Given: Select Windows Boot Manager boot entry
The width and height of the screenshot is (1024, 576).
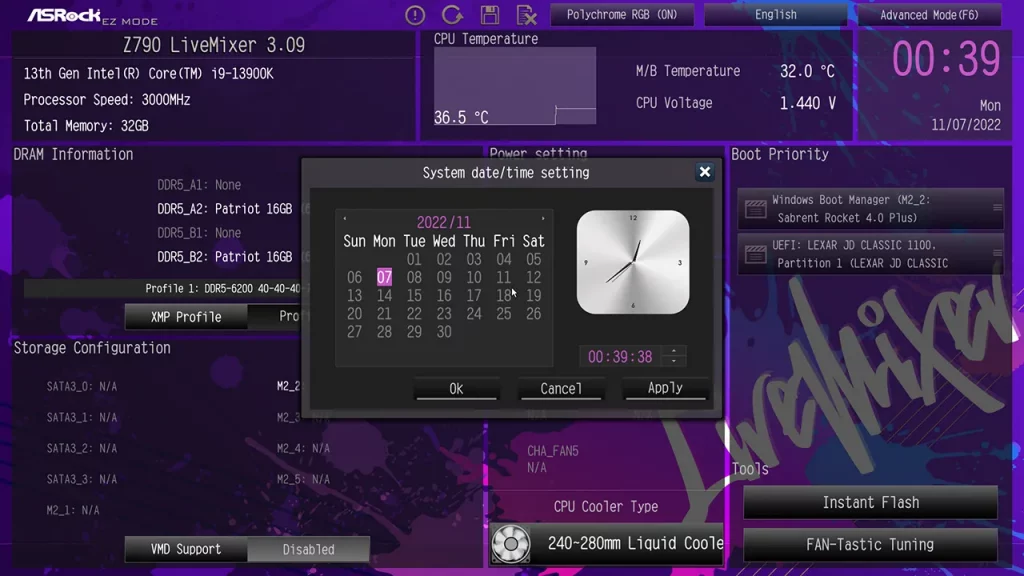Looking at the screenshot, I should click(x=871, y=209).
